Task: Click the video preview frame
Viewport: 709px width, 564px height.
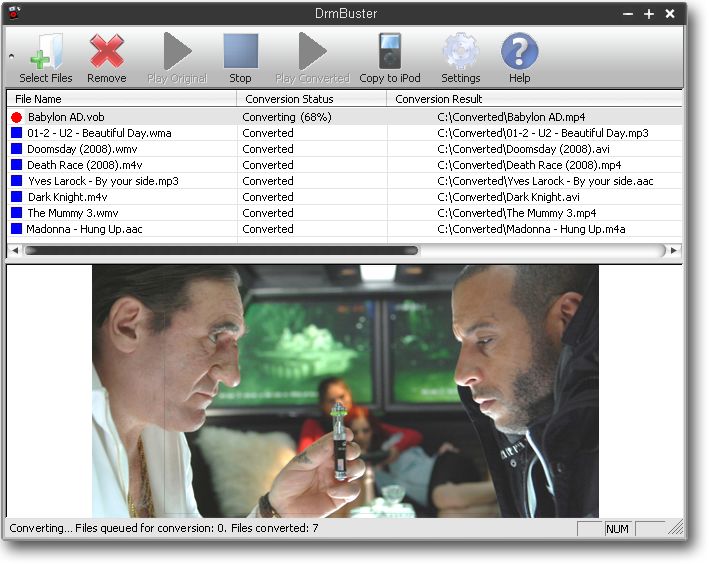Action: 345,391
